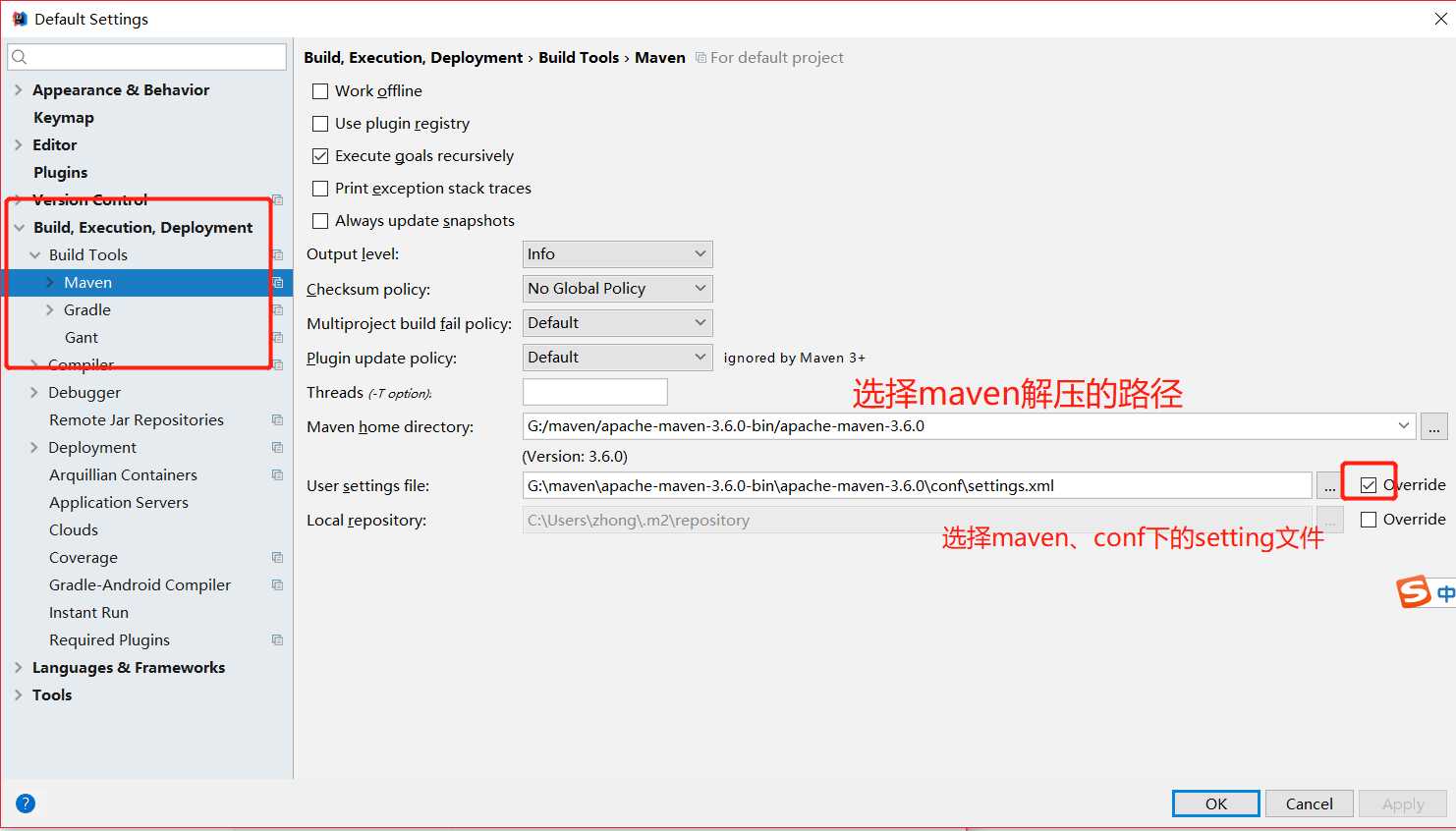Image resolution: width=1456 pixels, height=831 pixels.
Task: Expand Languages & Frameworks section
Action: (19, 667)
